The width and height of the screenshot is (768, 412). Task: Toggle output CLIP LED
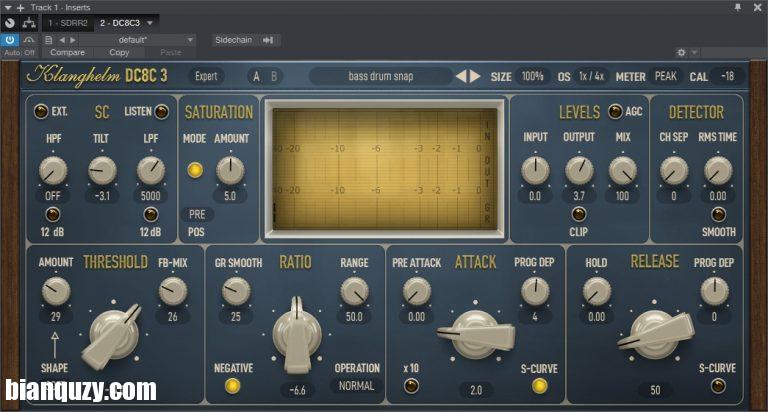tap(579, 214)
